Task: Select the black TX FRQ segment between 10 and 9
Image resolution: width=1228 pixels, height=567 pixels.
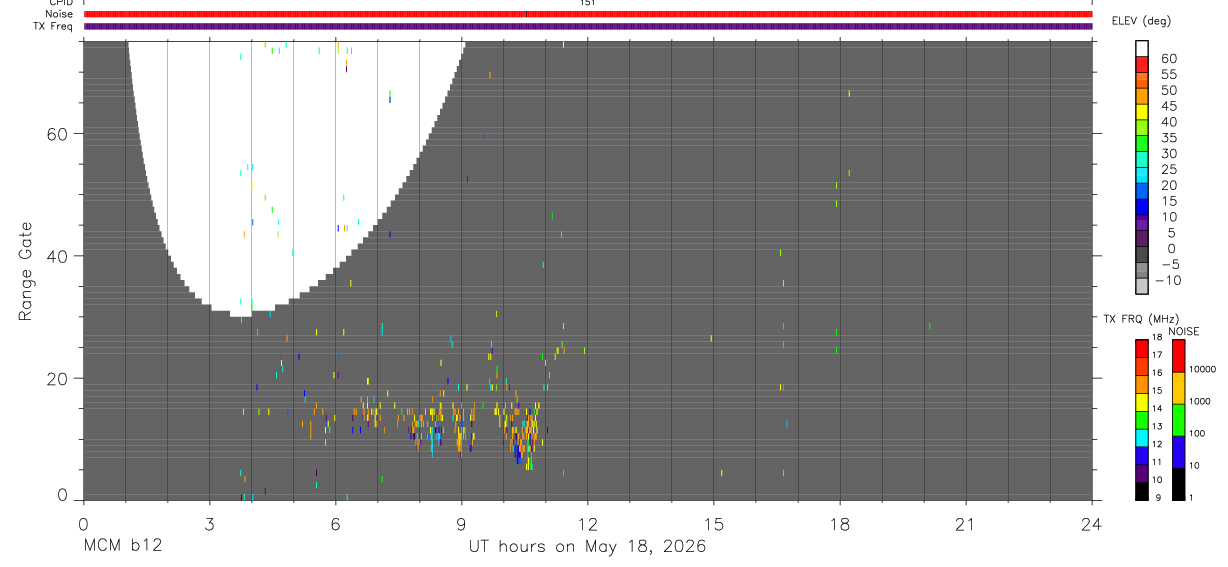Action: pyautogui.click(x=1142, y=491)
